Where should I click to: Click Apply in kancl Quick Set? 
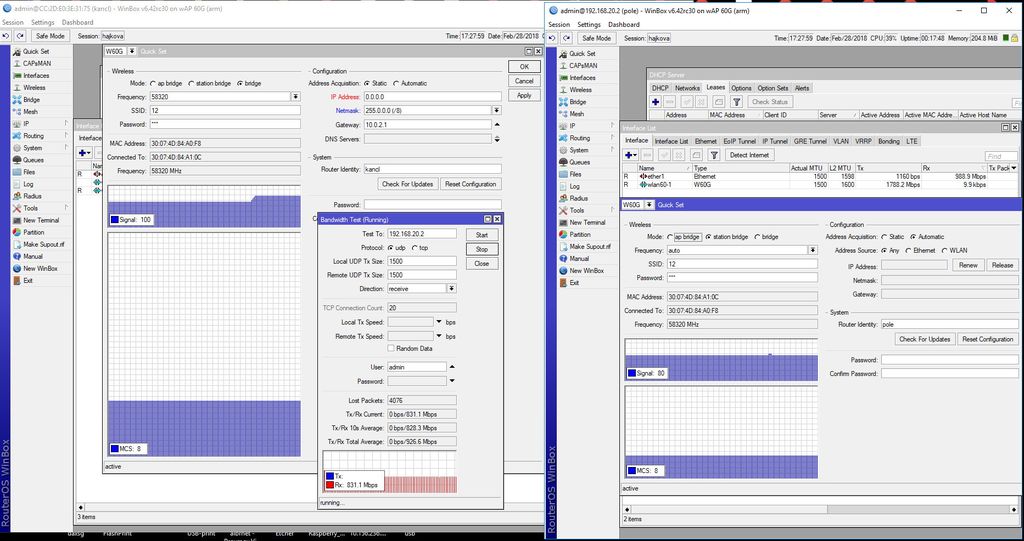pos(524,95)
